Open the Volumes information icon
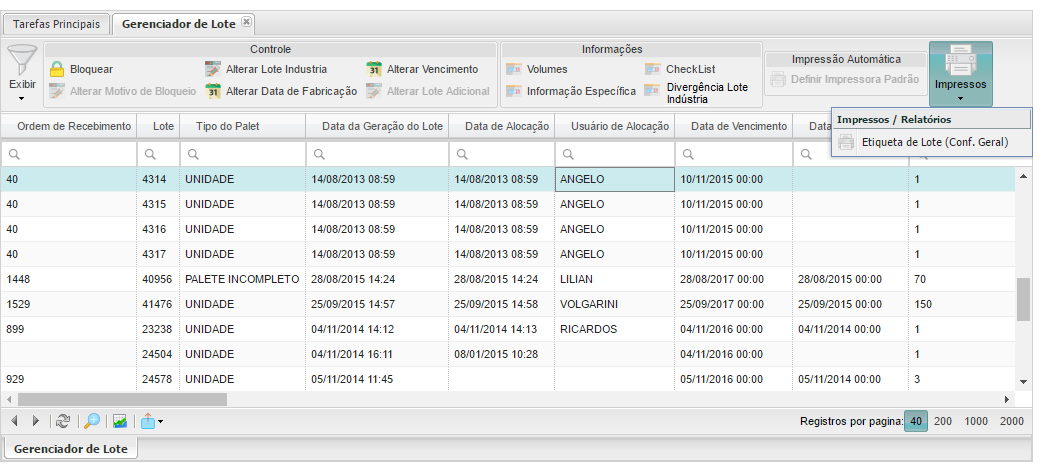1043x472 pixels. click(514, 69)
